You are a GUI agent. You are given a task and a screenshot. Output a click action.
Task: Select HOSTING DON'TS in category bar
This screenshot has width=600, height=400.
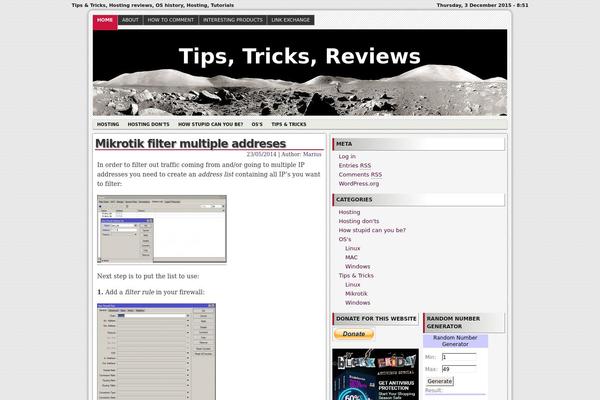(148, 124)
